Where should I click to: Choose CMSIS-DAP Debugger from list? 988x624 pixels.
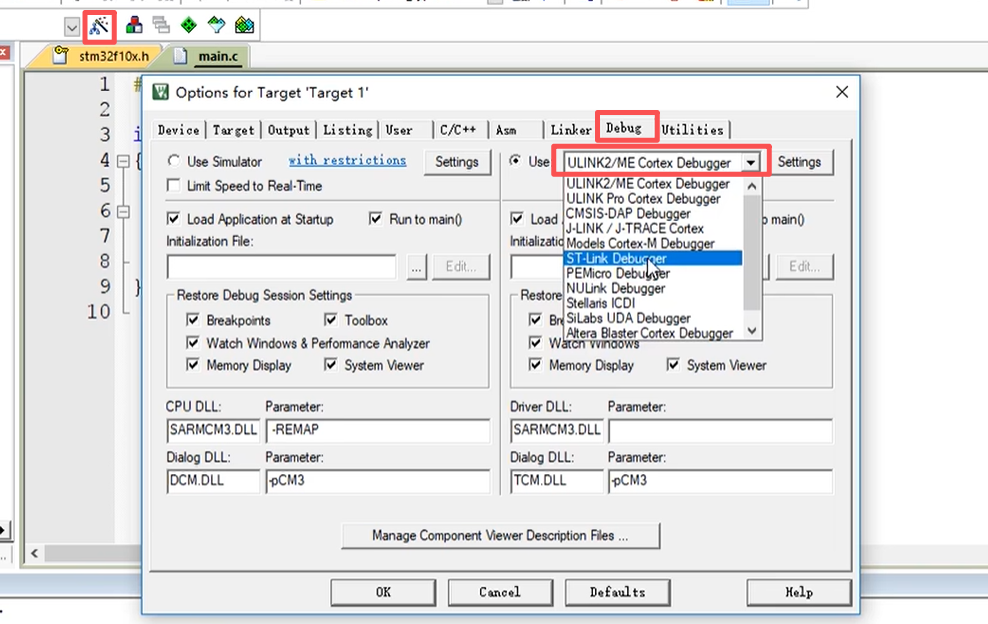click(x=653, y=214)
